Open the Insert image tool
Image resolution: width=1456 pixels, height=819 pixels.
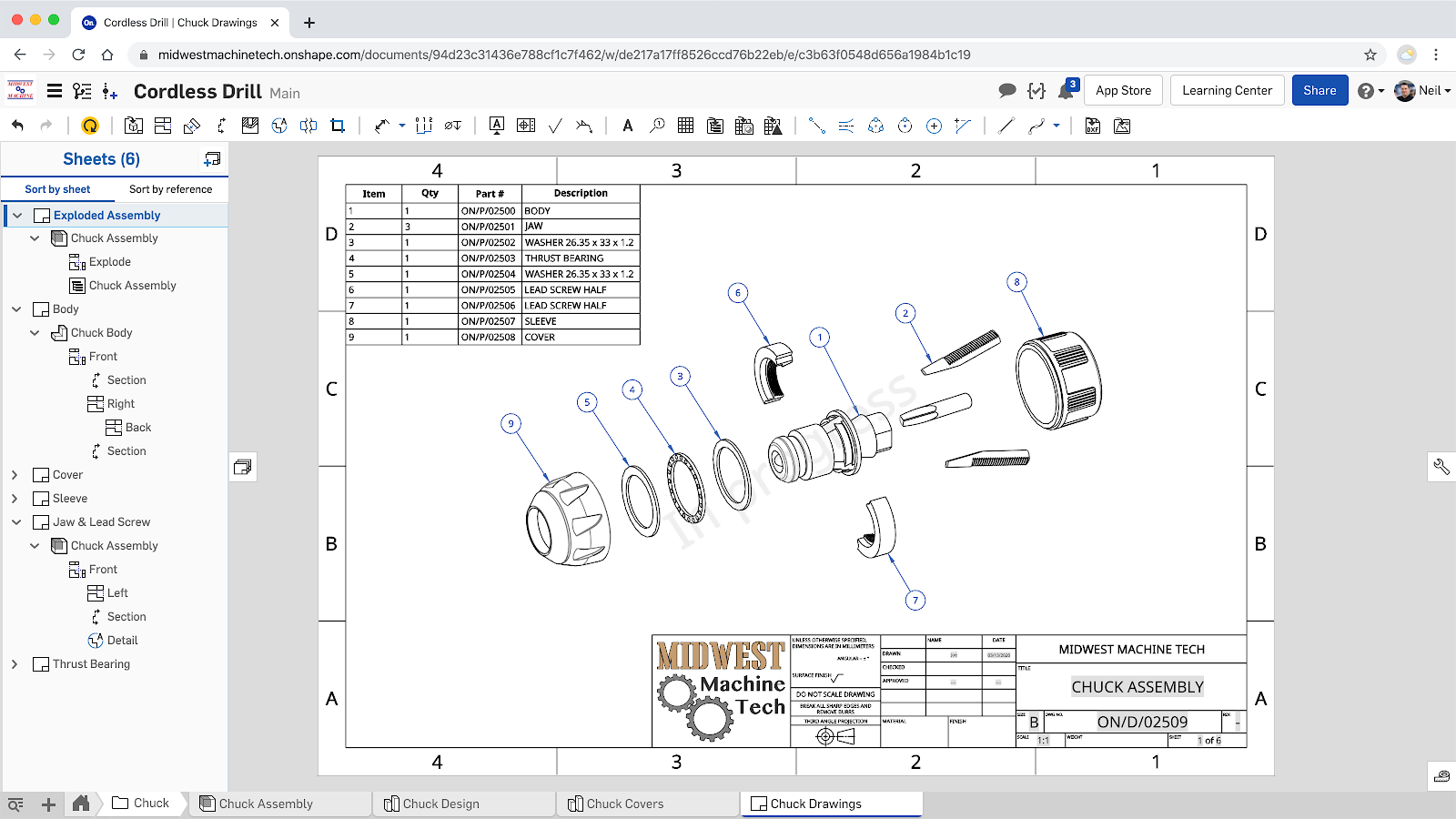pyautogui.click(x=1122, y=126)
